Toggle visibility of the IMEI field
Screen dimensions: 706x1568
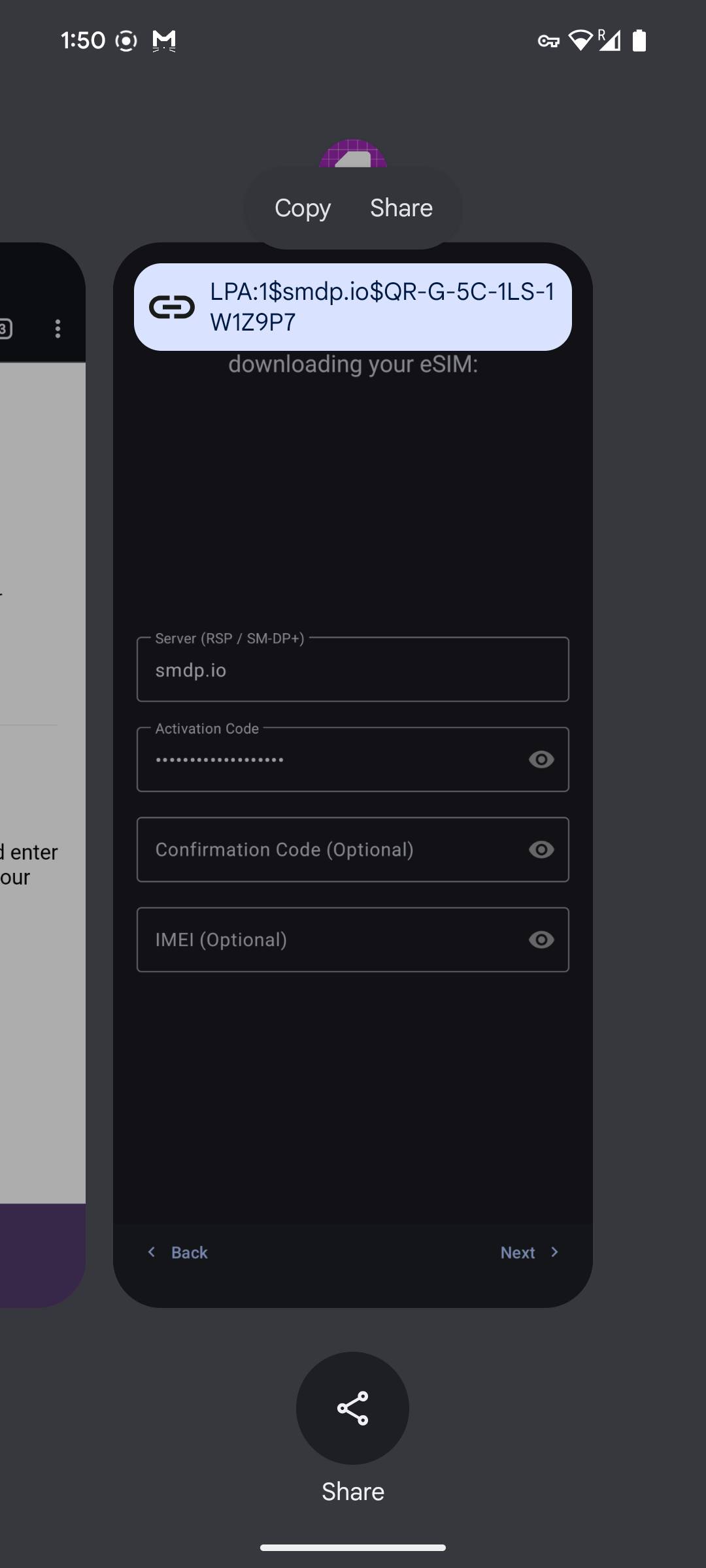pos(541,939)
